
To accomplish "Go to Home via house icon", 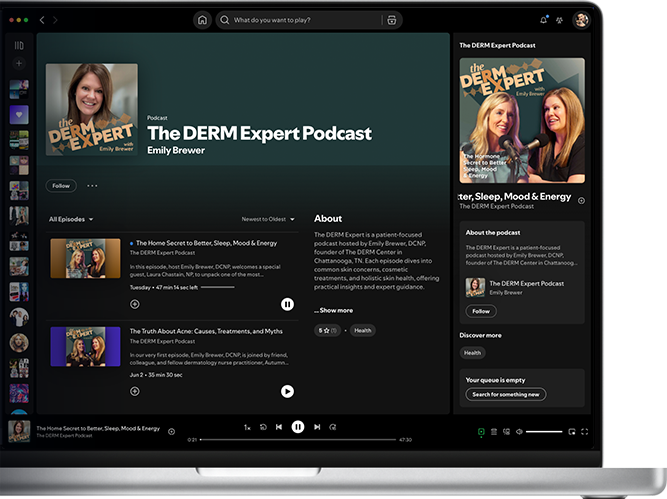I will (202, 20).
